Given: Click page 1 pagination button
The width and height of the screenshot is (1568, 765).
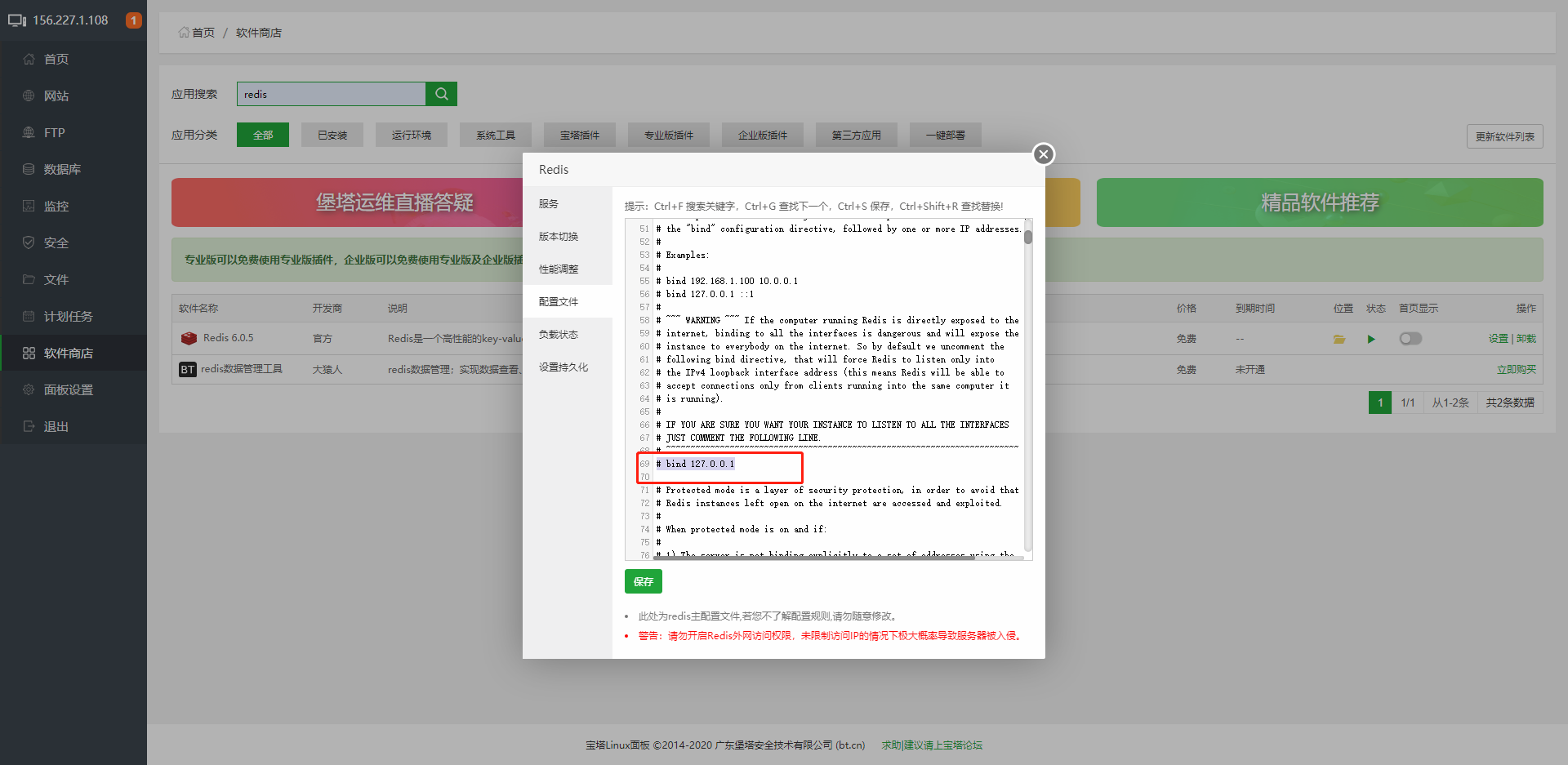Looking at the screenshot, I should (x=1380, y=403).
